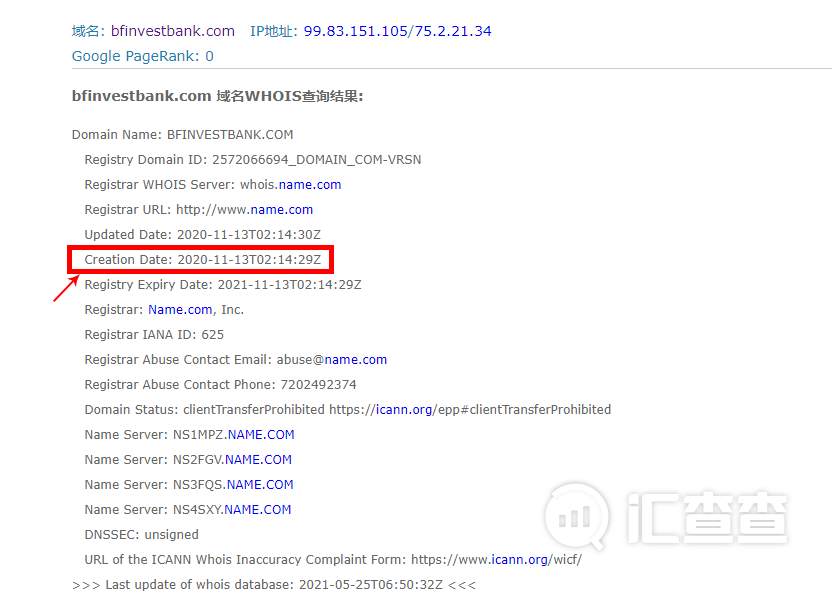Click Last update of whois database line
This screenshot has width=832, height=611.
coord(274,584)
